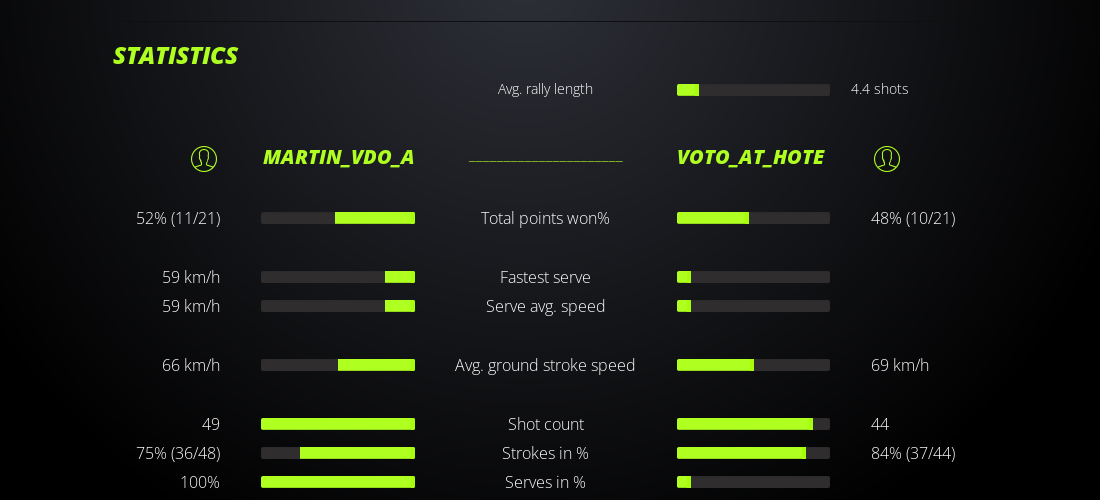1100x500 pixels.
Task: Click MARTIN_VDO_A's Serve avg. speed bar
Action: tap(338, 306)
